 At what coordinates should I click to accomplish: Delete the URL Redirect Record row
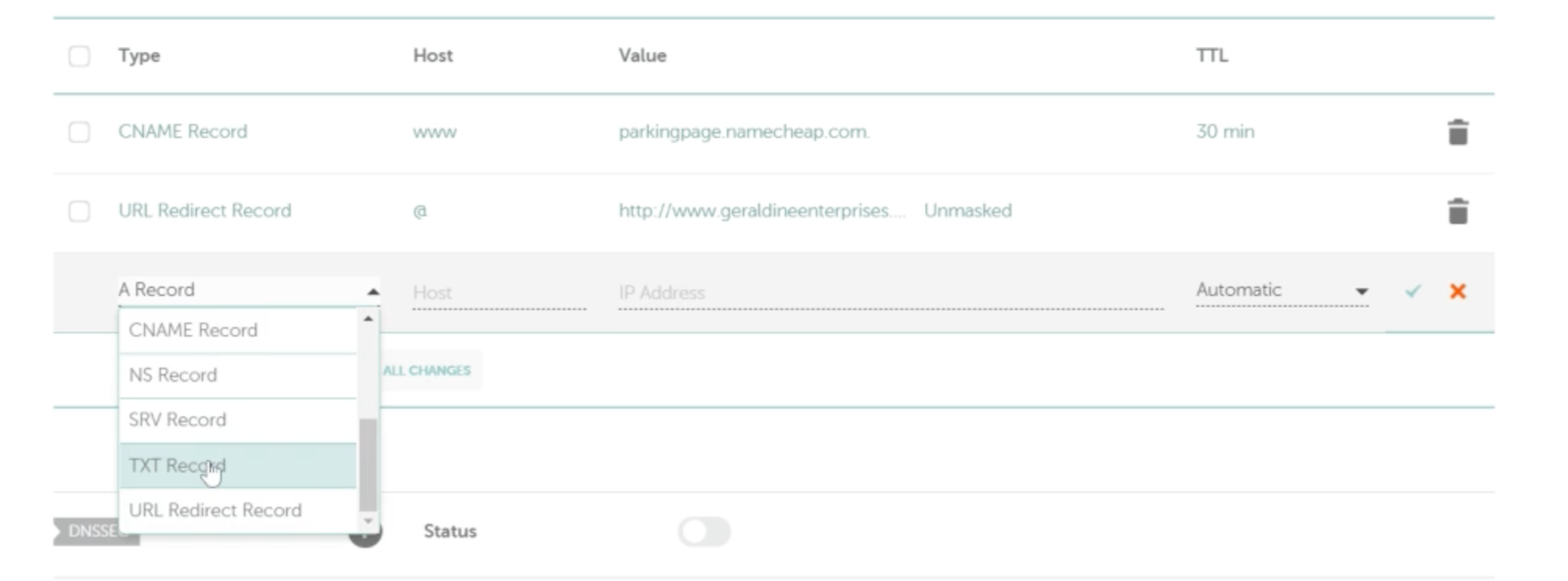tap(1457, 212)
